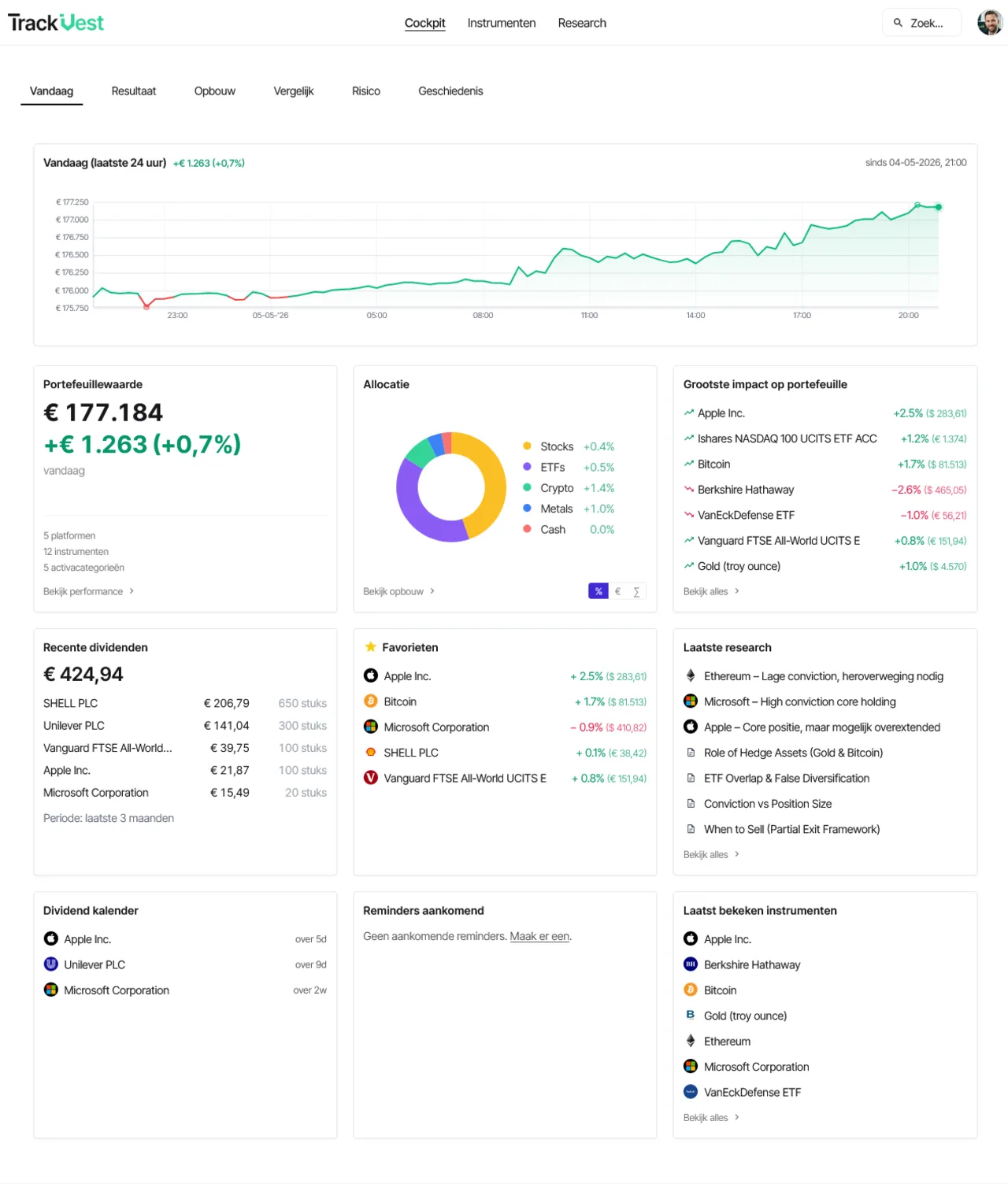Click the Ethereum icon in Laatste research

click(691, 676)
